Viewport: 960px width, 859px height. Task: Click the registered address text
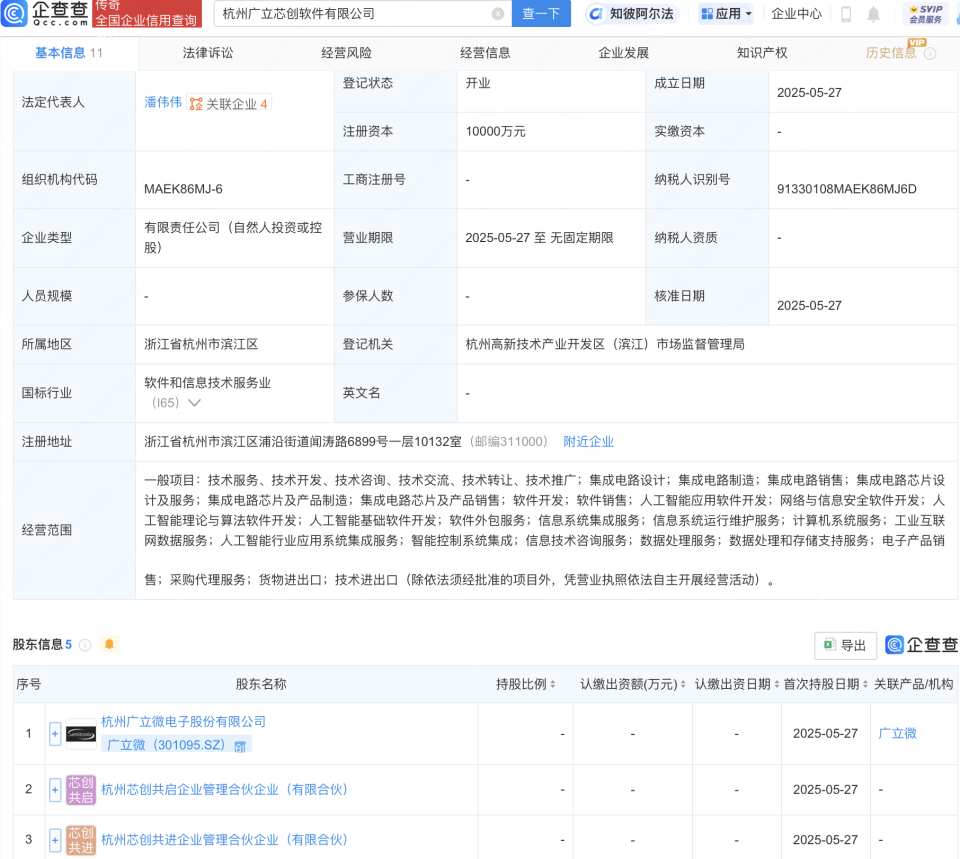coord(302,441)
